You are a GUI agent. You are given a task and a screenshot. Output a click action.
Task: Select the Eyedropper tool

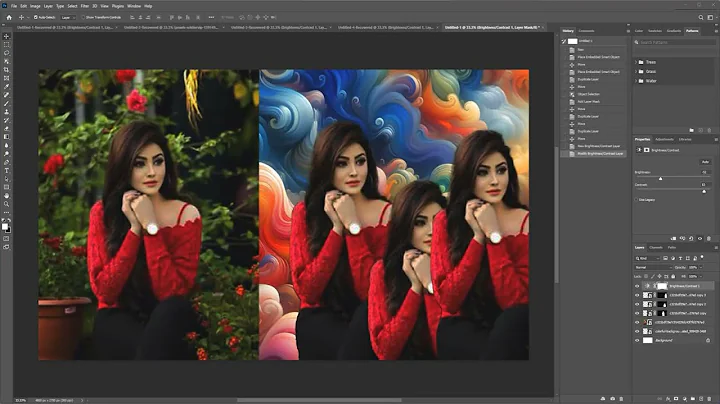point(6,86)
